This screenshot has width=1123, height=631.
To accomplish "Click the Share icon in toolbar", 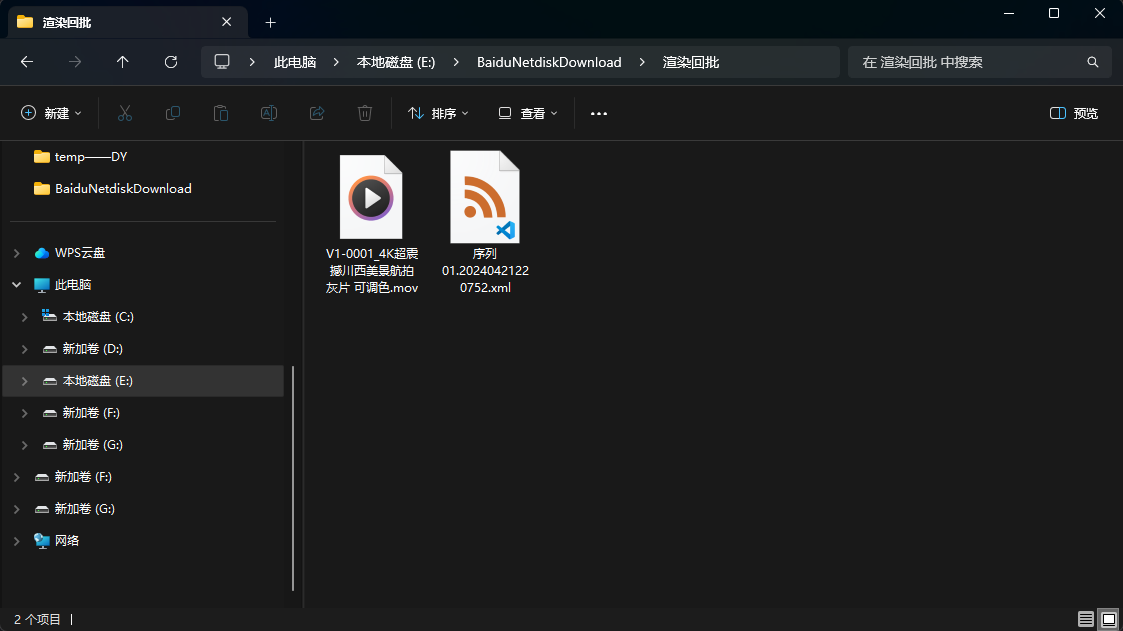I will click(317, 113).
